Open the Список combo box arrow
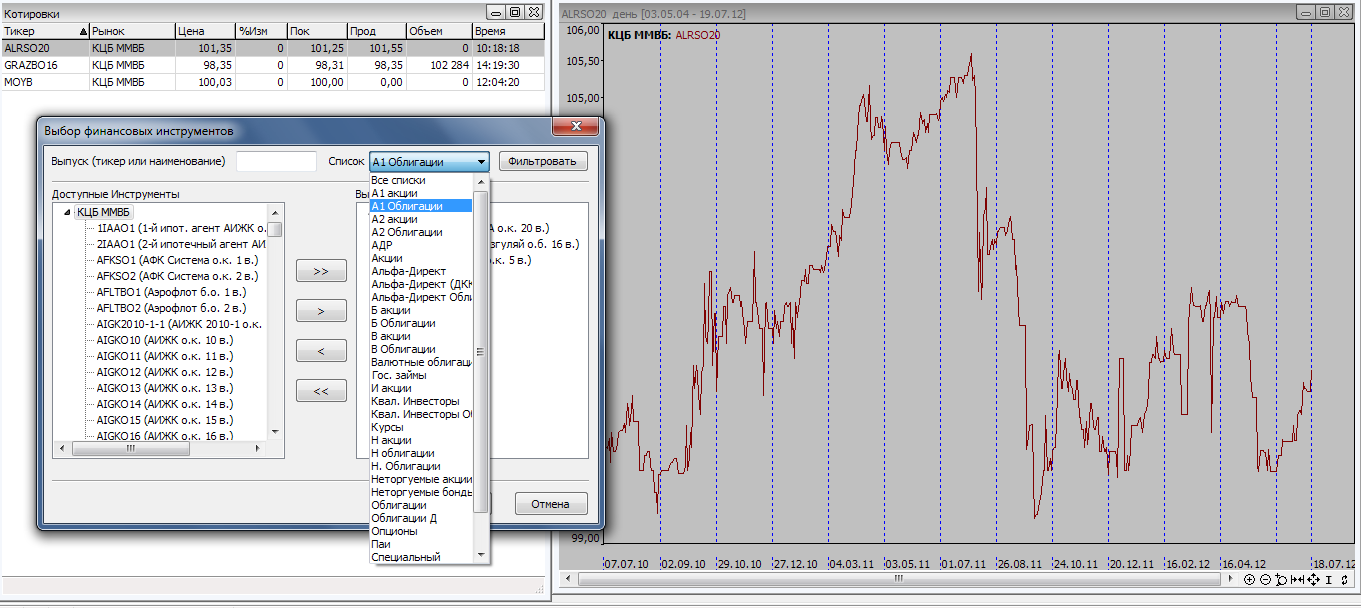 481,162
